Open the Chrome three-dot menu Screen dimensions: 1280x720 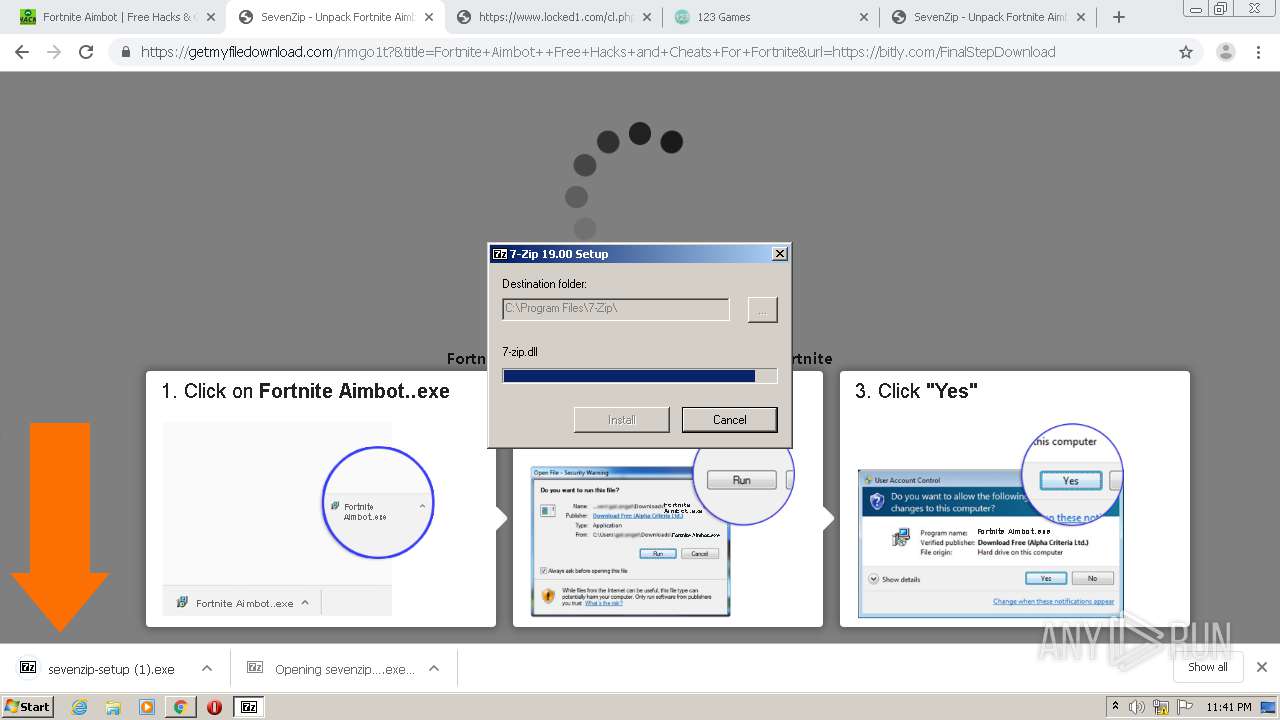point(1259,52)
